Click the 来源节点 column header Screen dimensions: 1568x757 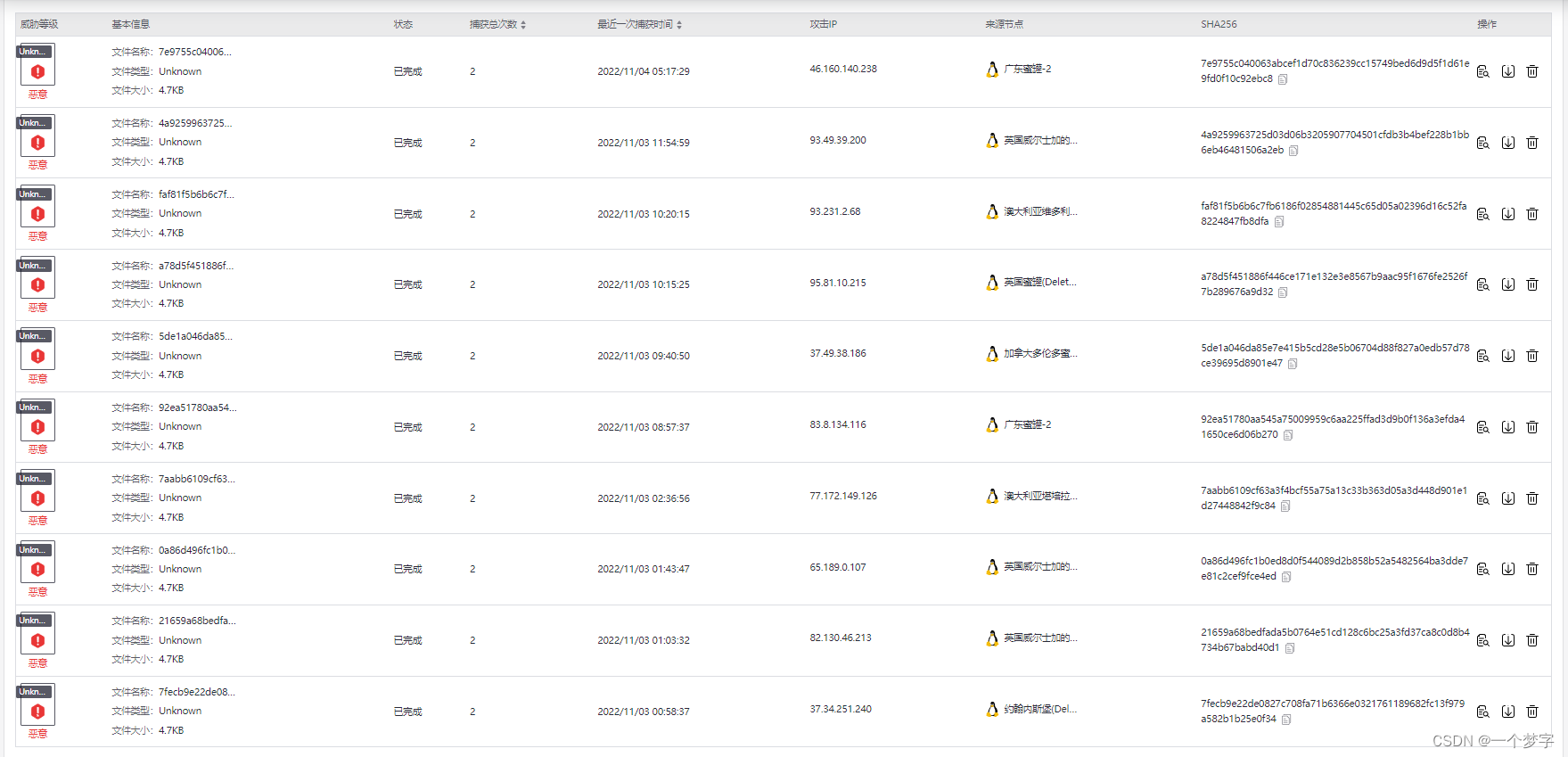tap(1004, 24)
